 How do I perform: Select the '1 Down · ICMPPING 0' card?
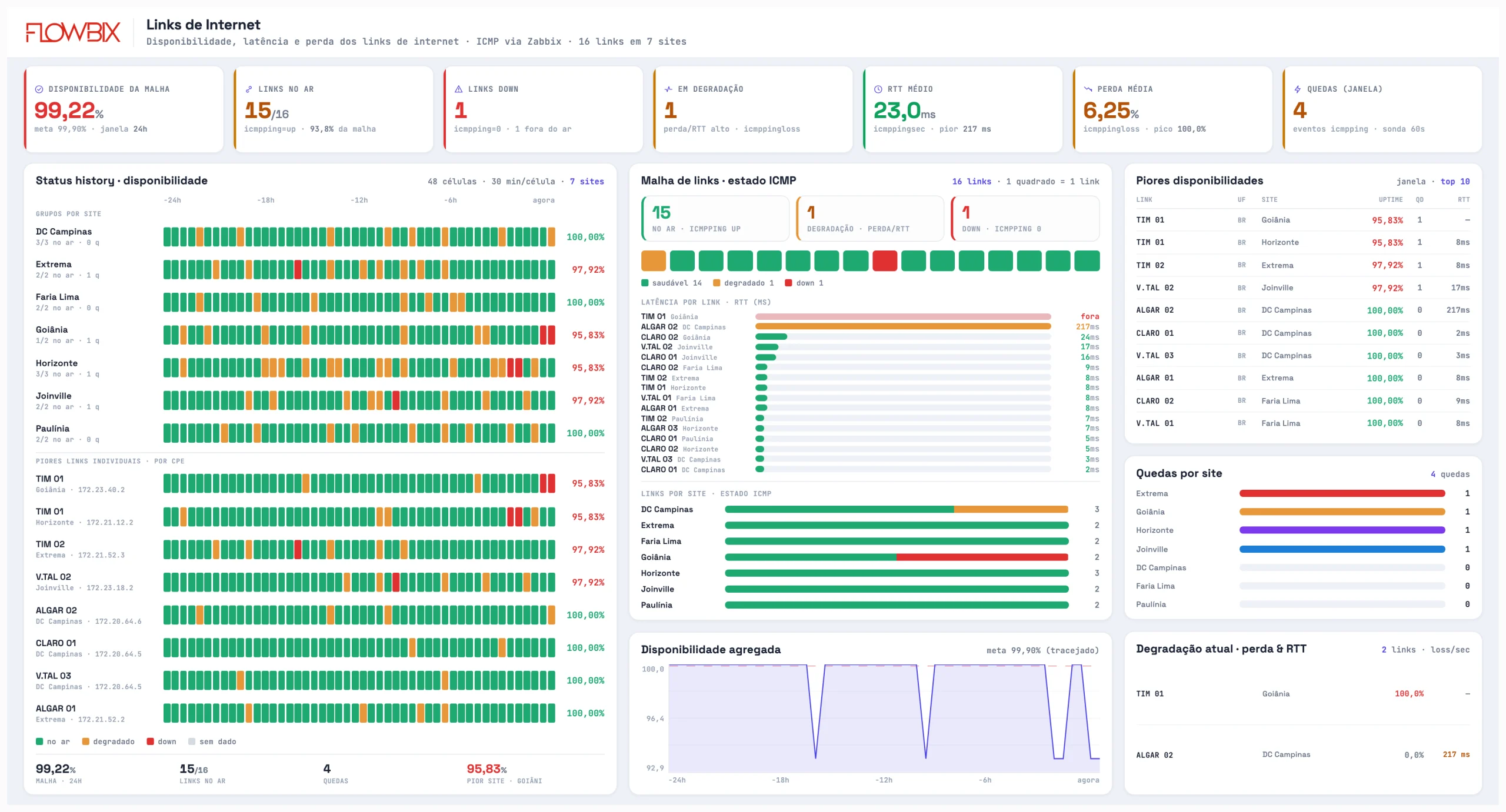point(1025,219)
